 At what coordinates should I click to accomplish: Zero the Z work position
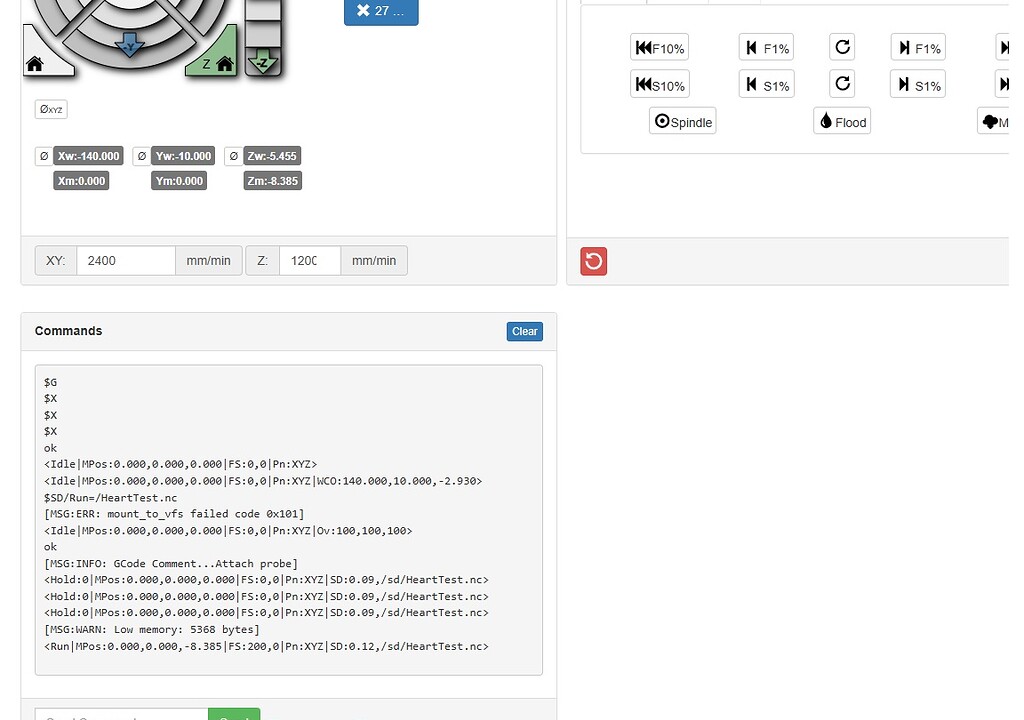[x=233, y=156]
